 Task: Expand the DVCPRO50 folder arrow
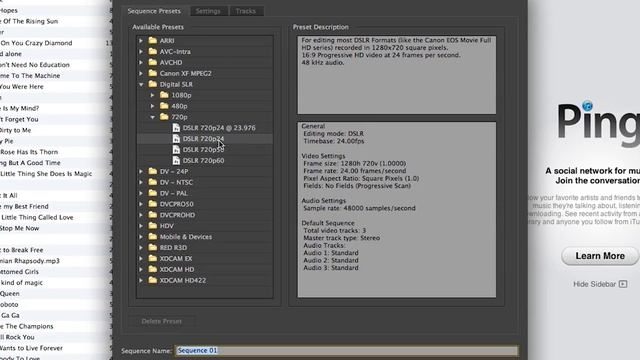(141, 204)
